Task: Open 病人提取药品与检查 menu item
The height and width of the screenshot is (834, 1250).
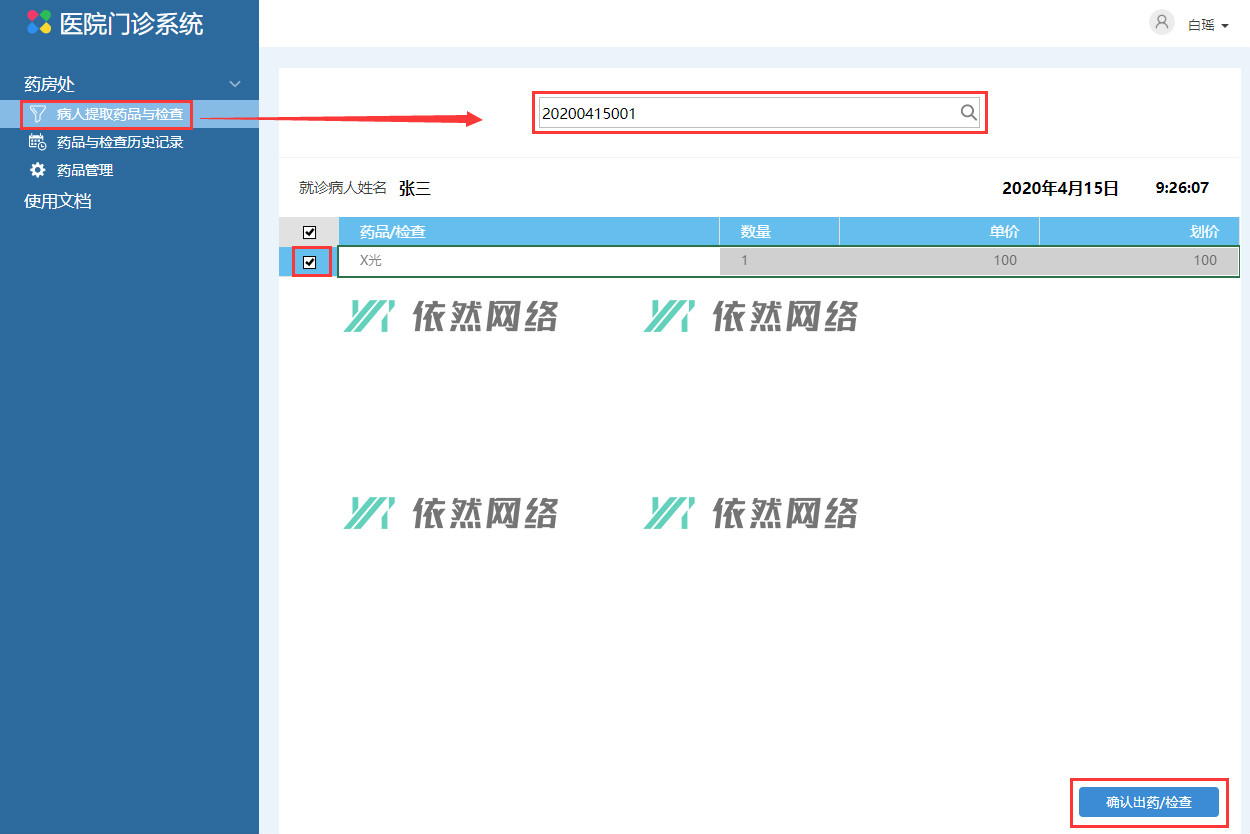Action: [x=120, y=114]
